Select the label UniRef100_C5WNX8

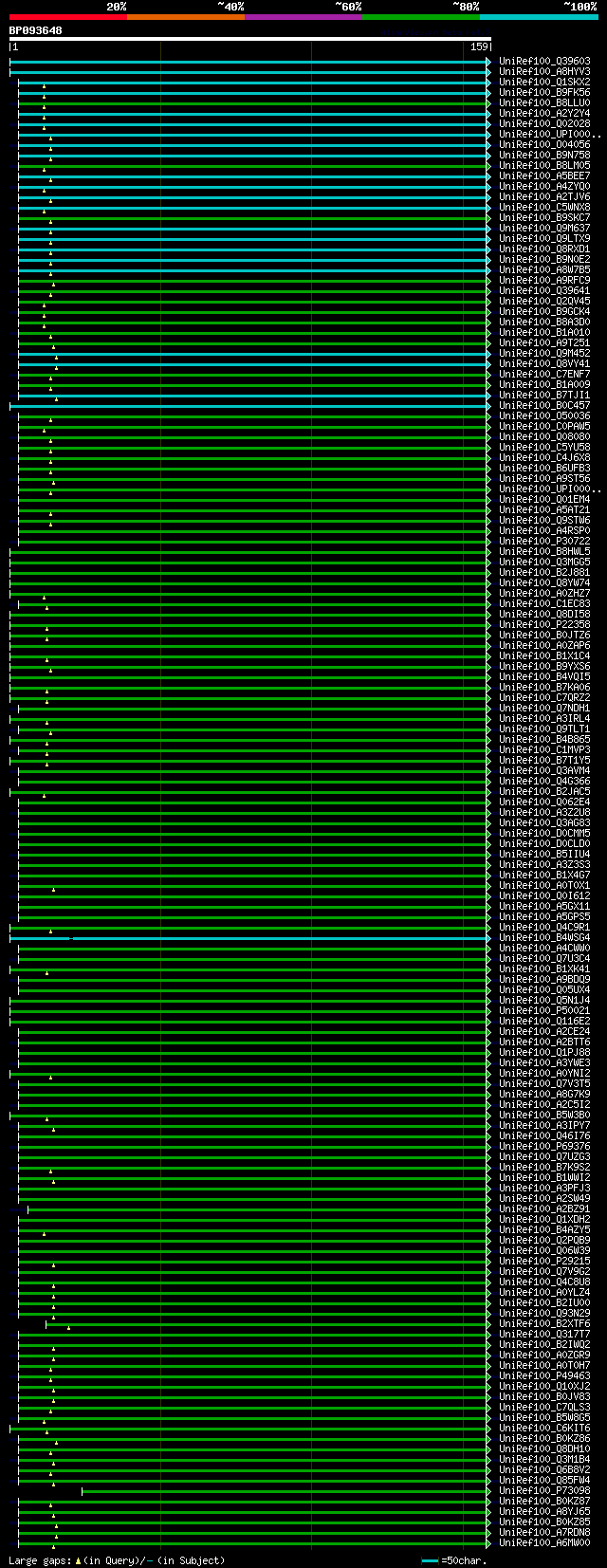coord(544,207)
